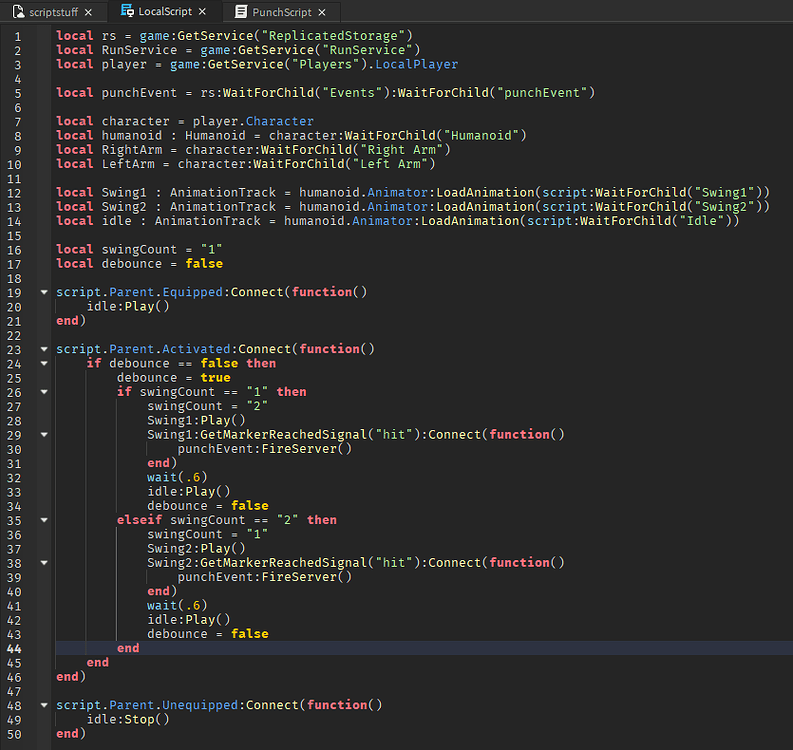The width and height of the screenshot is (793, 750).
Task: Collapse the debounce if-statement at line 24
Action: pos(44,363)
